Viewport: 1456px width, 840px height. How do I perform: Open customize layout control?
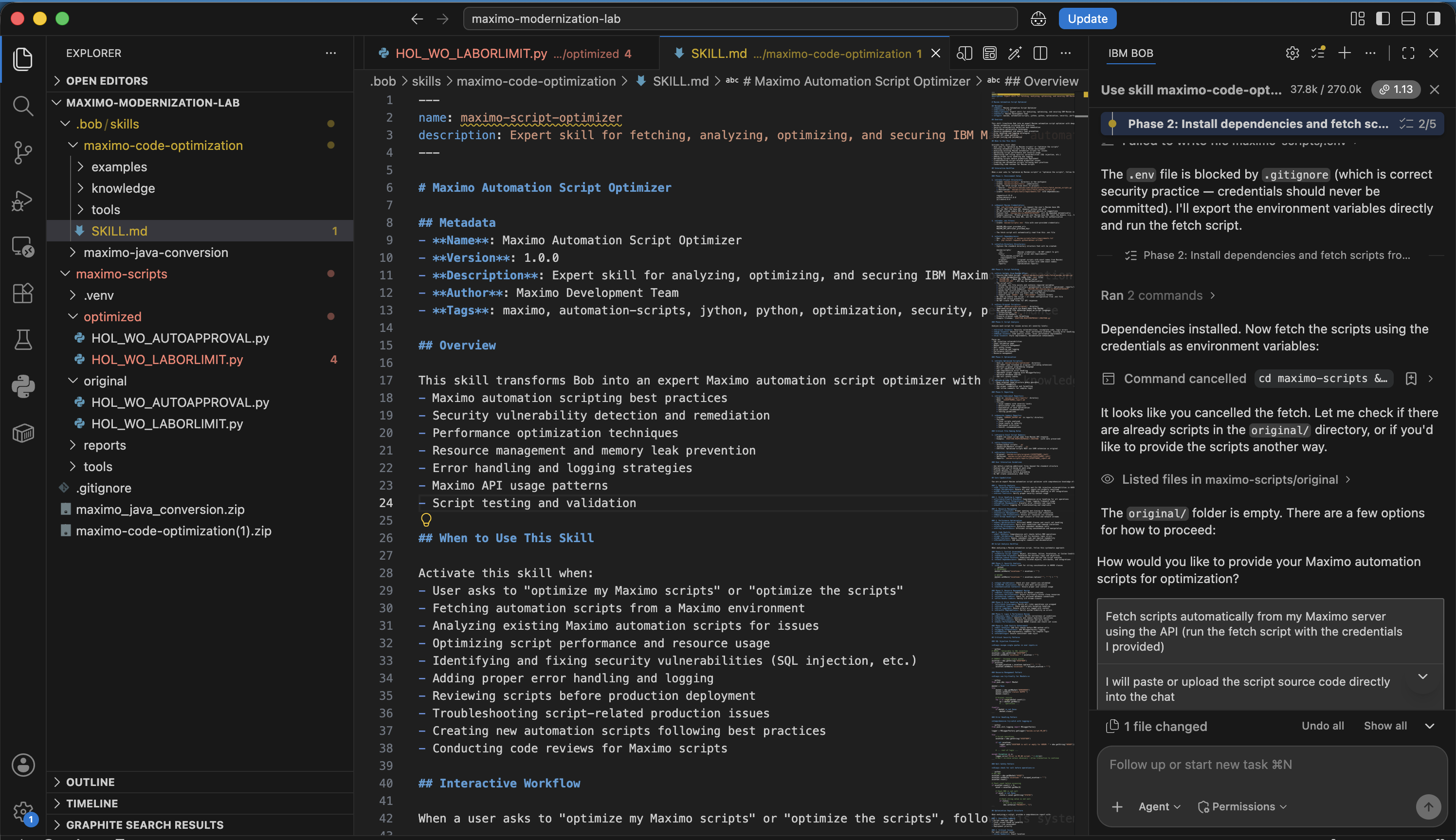click(1357, 18)
